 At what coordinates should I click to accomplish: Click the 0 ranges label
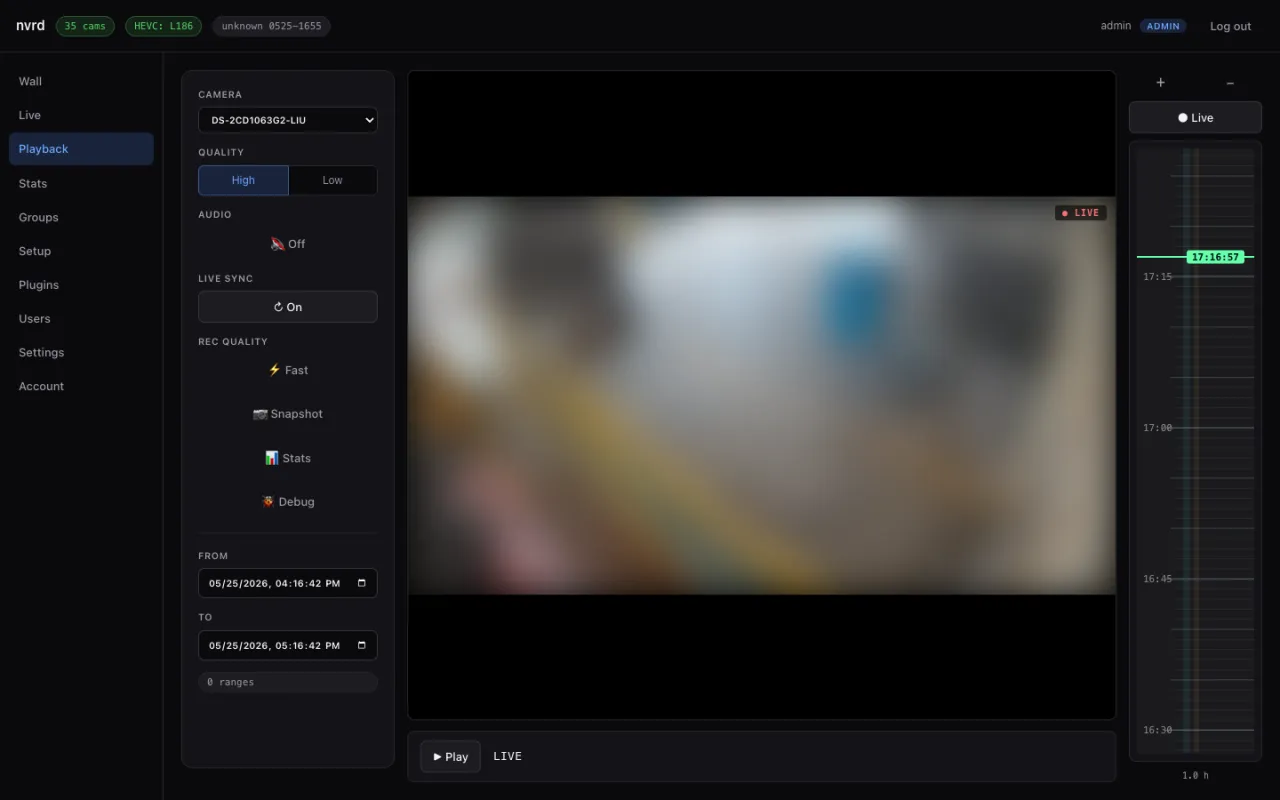pyautogui.click(x=288, y=682)
